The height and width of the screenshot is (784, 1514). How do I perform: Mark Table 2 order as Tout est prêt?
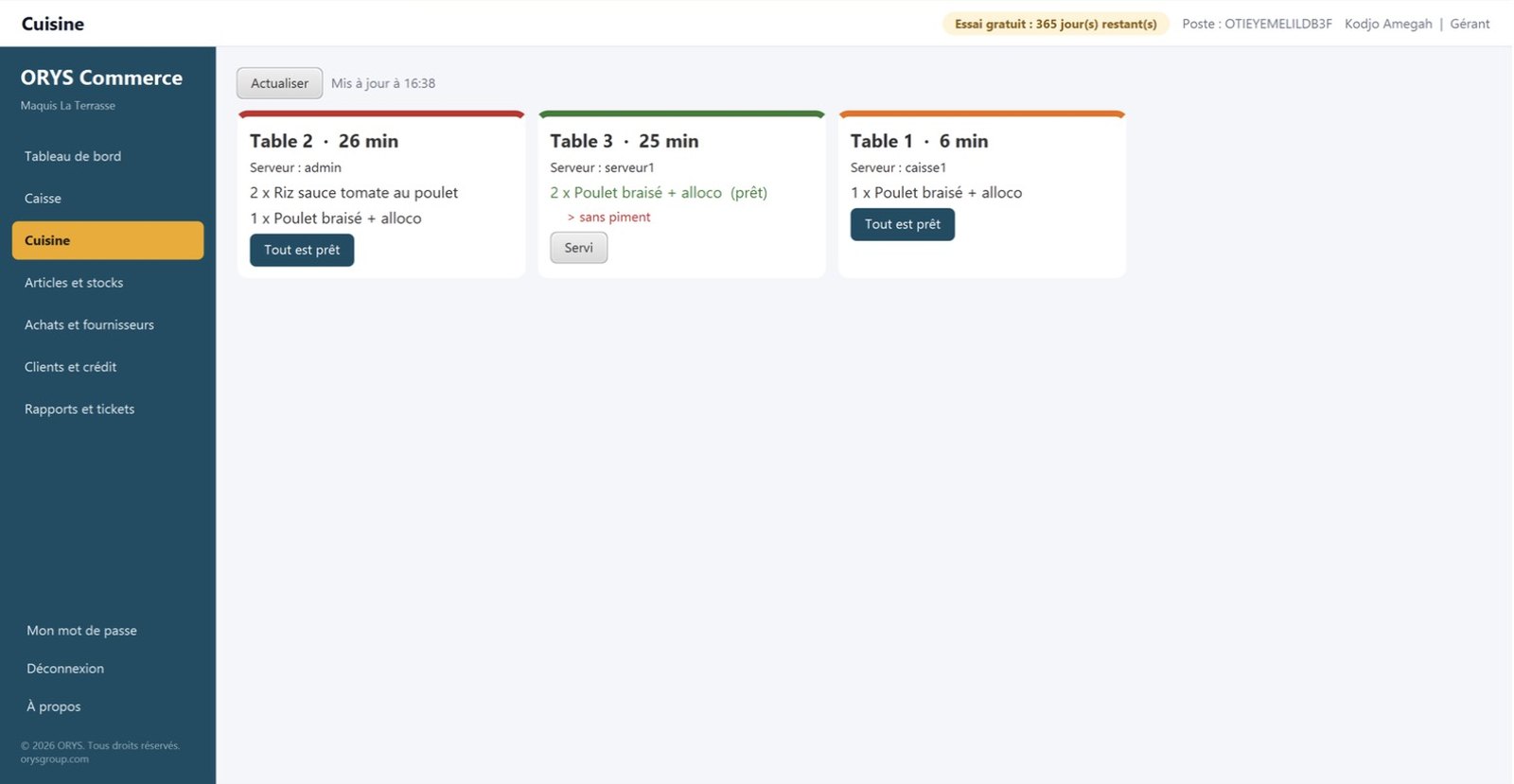pos(302,250)
